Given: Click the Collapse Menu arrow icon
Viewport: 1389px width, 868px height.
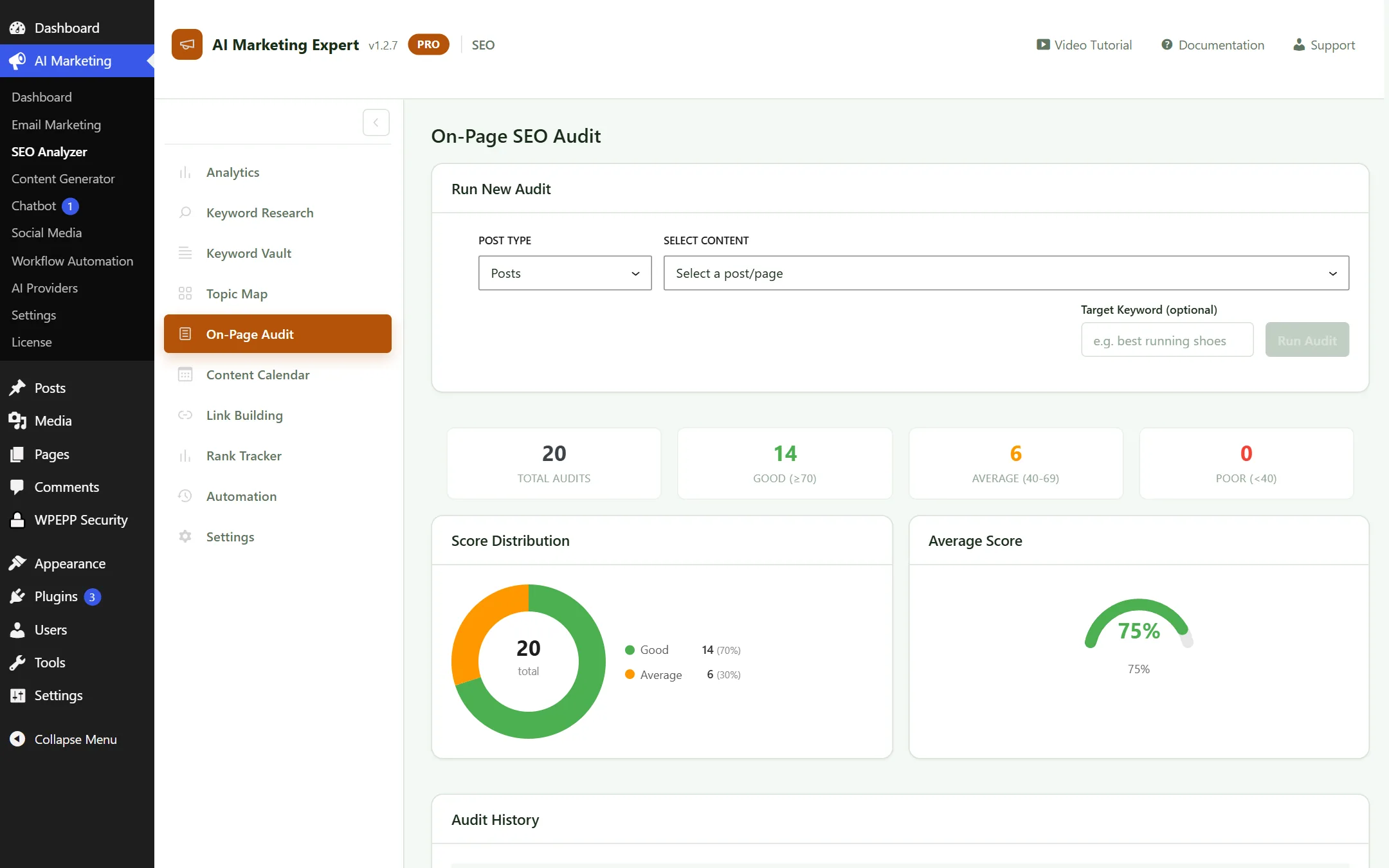Looking at the screenshot, I should pos(17,739).
